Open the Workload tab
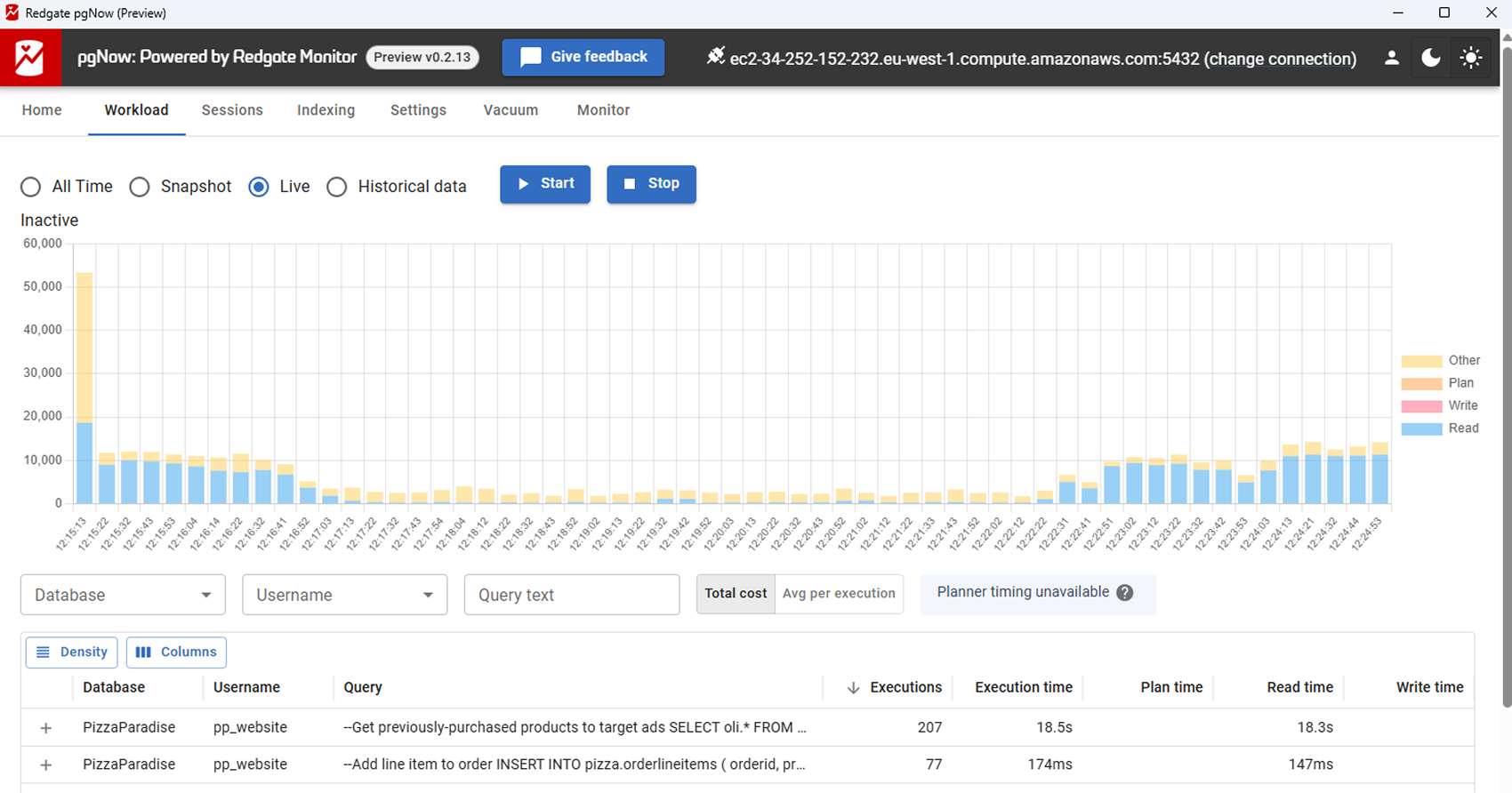 click(x=136, y=110)
